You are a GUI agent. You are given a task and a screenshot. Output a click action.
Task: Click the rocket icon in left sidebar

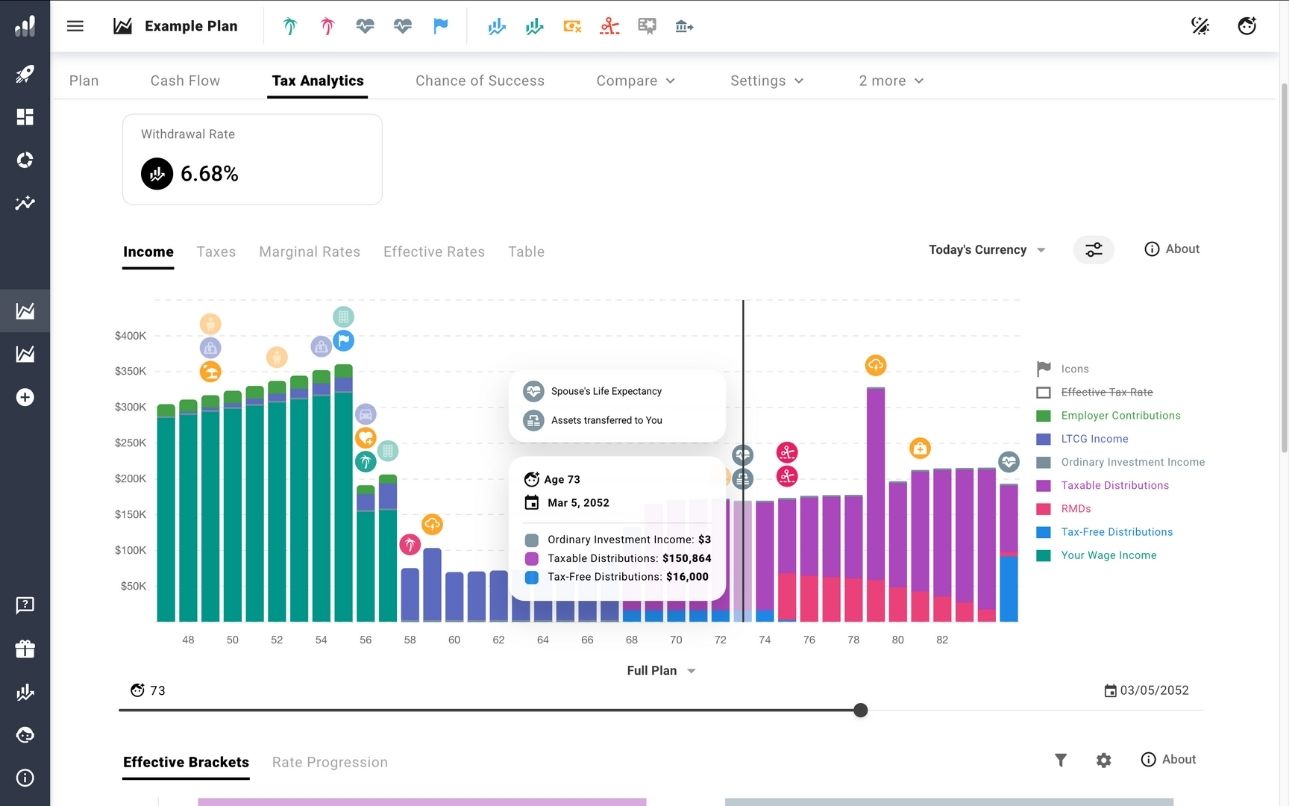(x=25, y=73)
